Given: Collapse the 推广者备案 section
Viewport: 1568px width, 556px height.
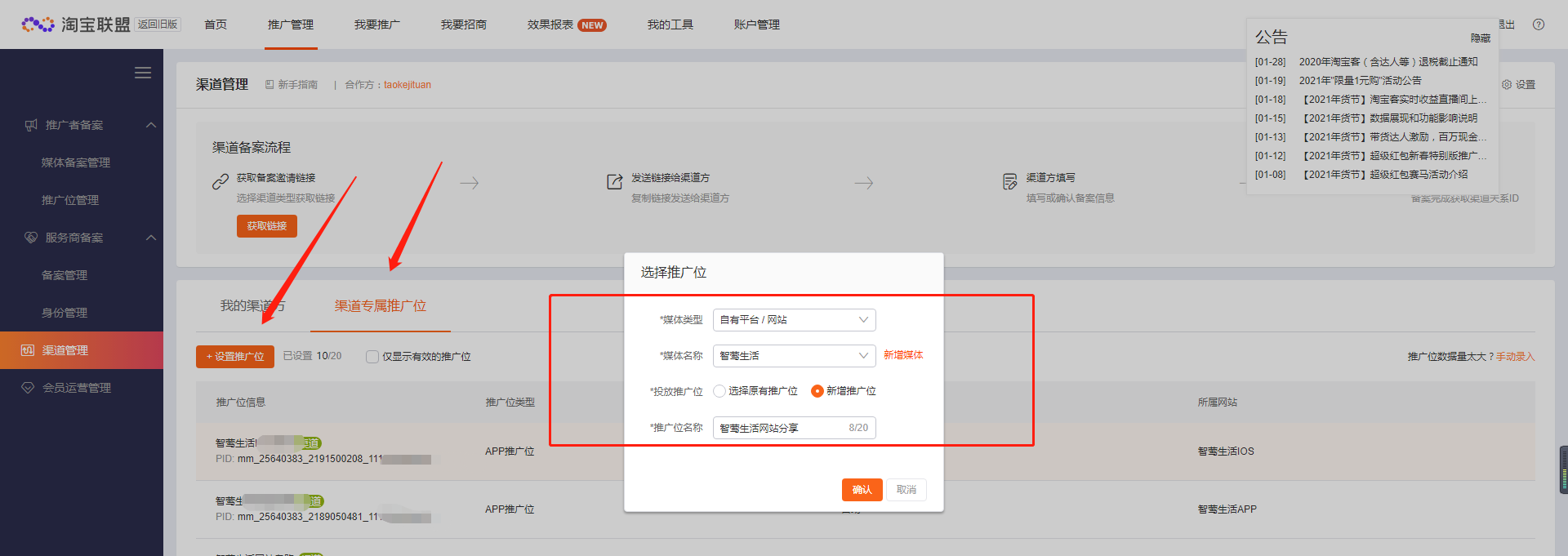Looking at the screenshot, I should pos(151,125).
